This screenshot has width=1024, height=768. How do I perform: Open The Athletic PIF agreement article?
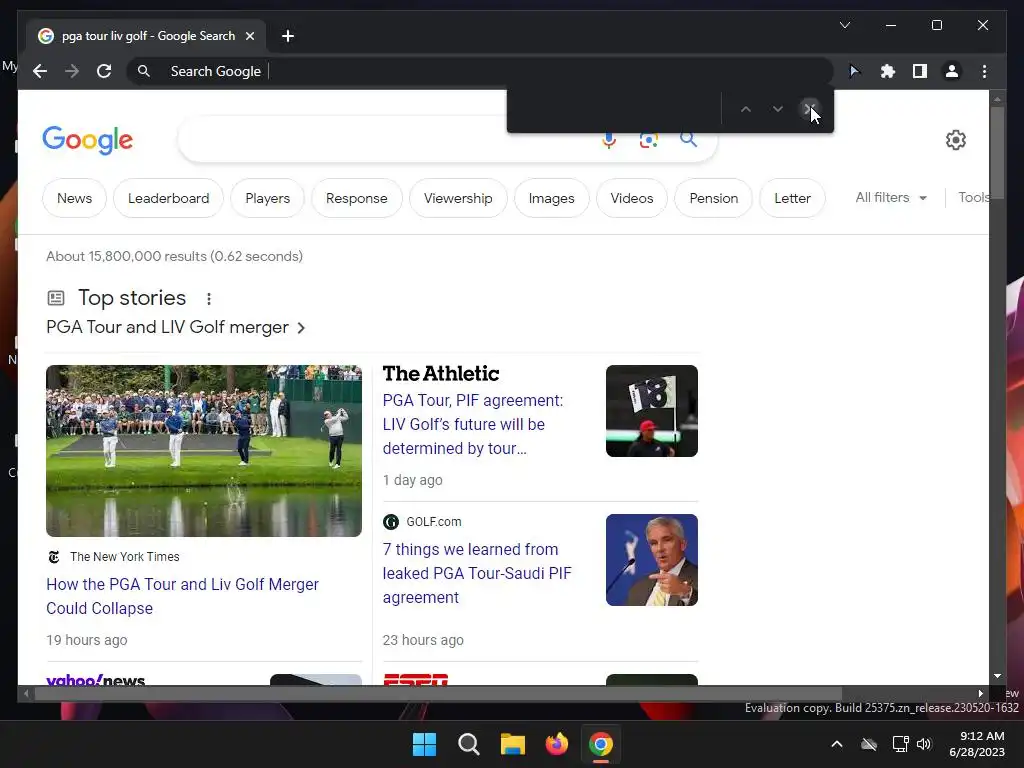(x=473, y=424)
